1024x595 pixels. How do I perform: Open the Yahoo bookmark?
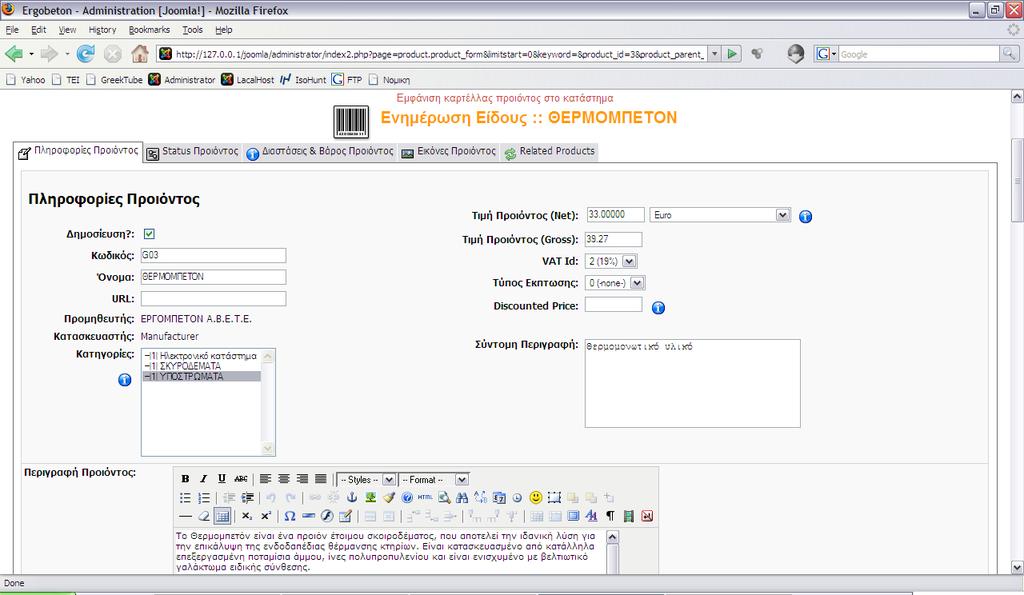[x=26, y=80]
